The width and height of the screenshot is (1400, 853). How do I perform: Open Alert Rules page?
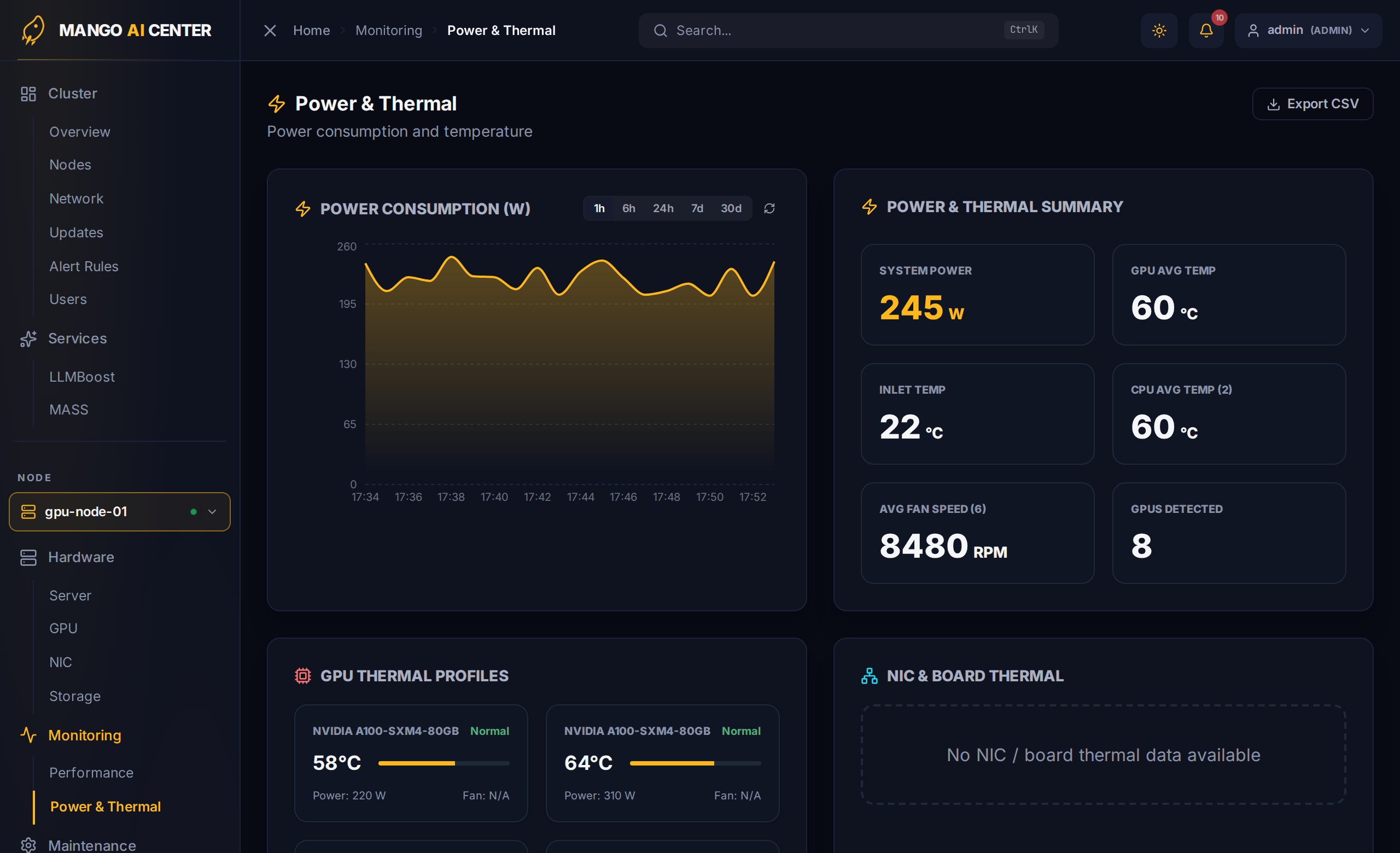[x=84, y=266]
